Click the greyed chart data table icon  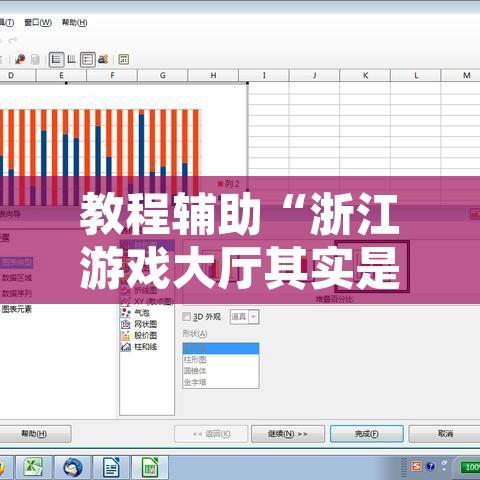point(35,60)
